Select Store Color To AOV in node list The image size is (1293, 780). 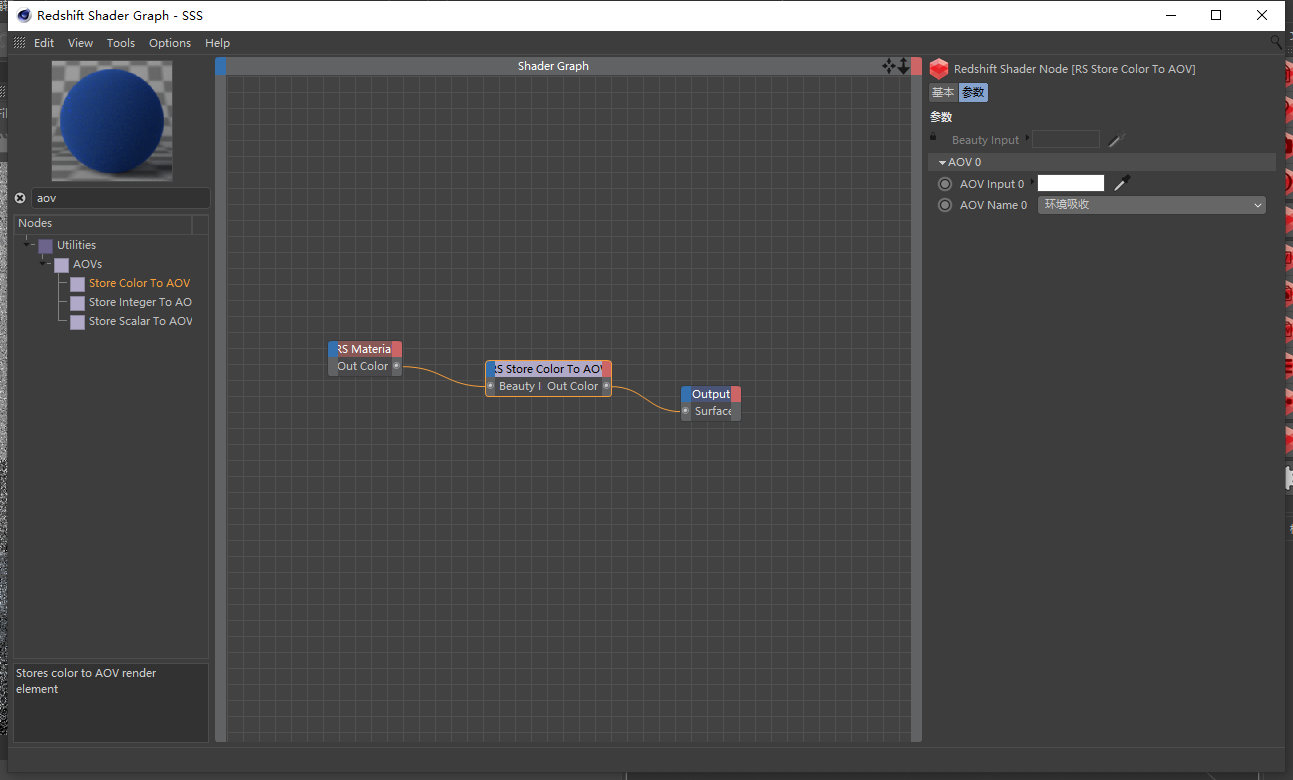(x=139, y=283)
